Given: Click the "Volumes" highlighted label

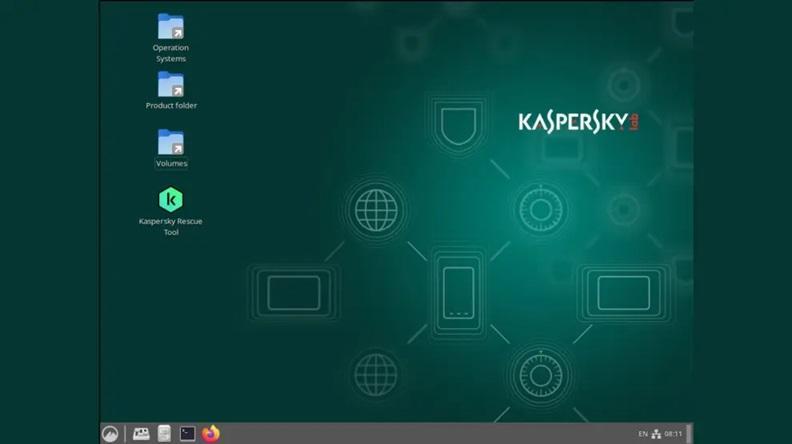Looking at the screenshot, I should (x=171, y=163).
